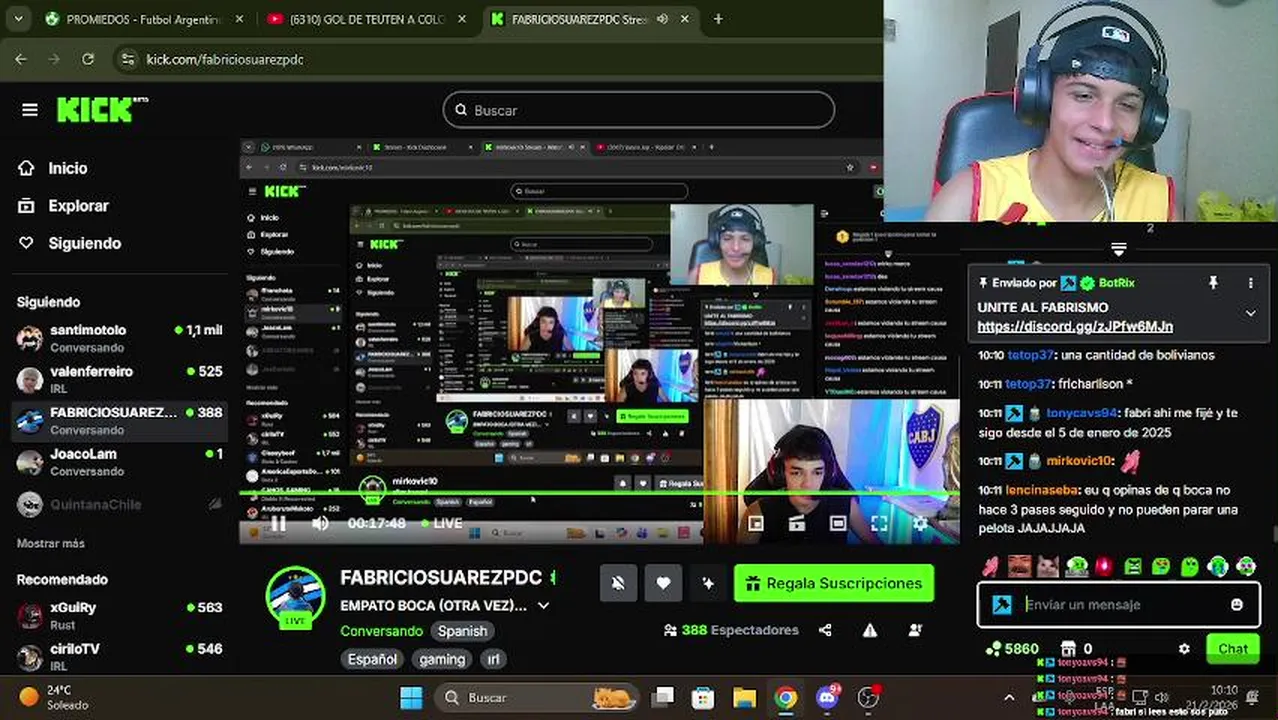Enable mini player mode in video

(x=756, y=523)
